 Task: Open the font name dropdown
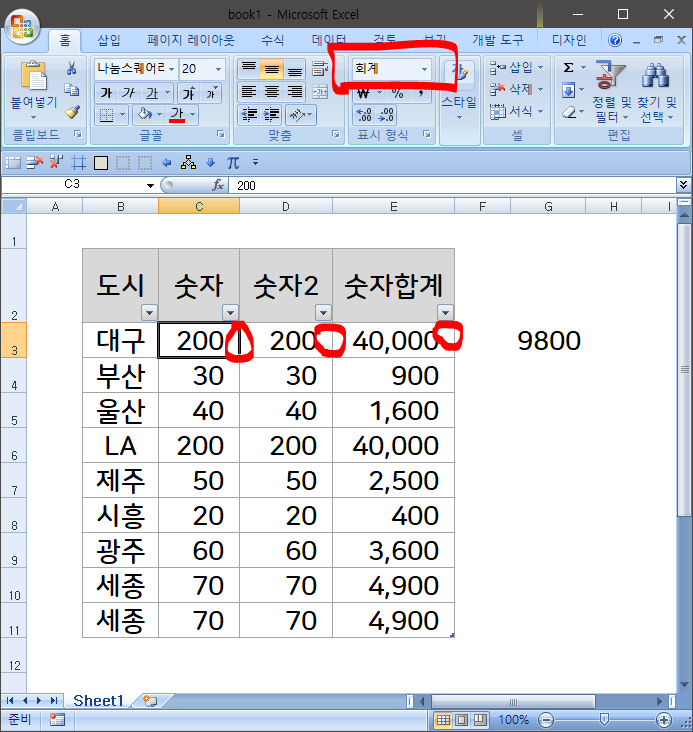tap(171, 69)
